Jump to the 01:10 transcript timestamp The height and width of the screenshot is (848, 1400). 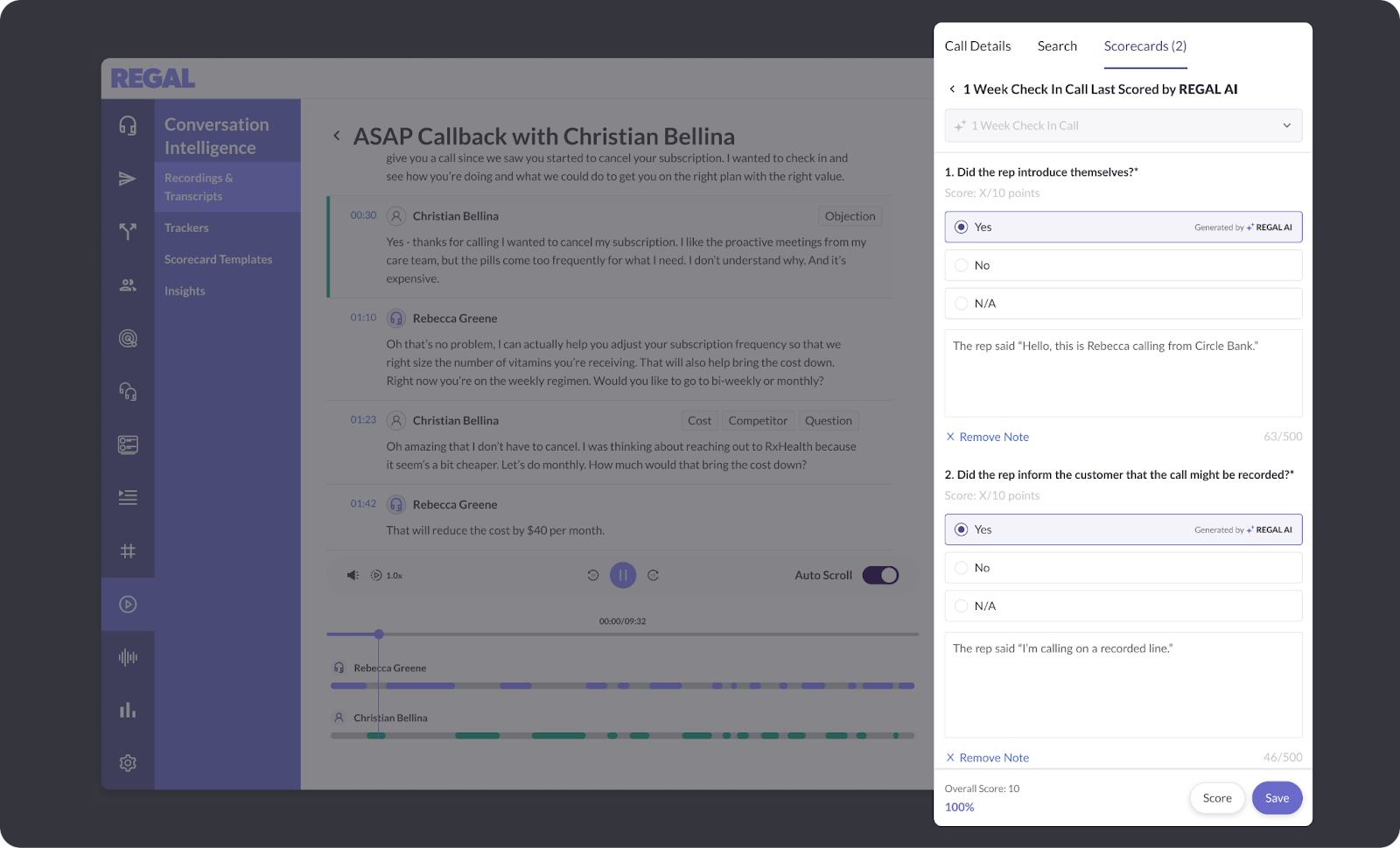tap(363, 318)
